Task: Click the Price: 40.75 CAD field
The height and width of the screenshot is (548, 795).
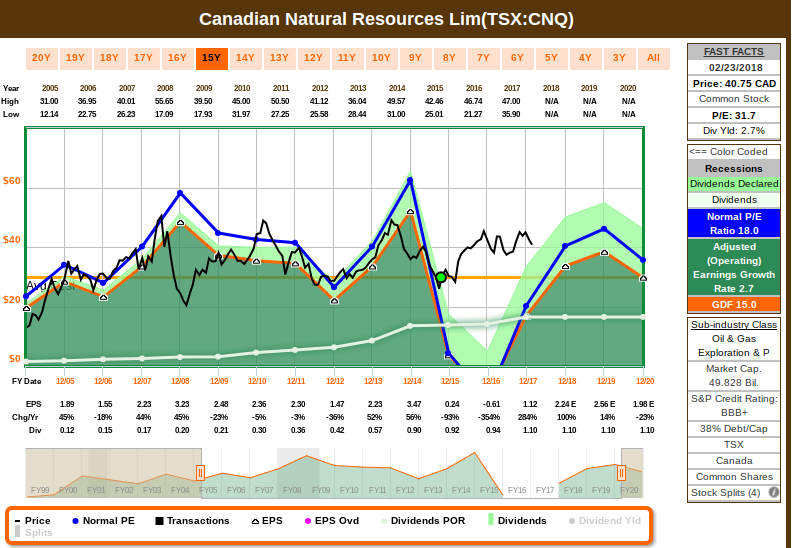Action: tap(734, 84)
